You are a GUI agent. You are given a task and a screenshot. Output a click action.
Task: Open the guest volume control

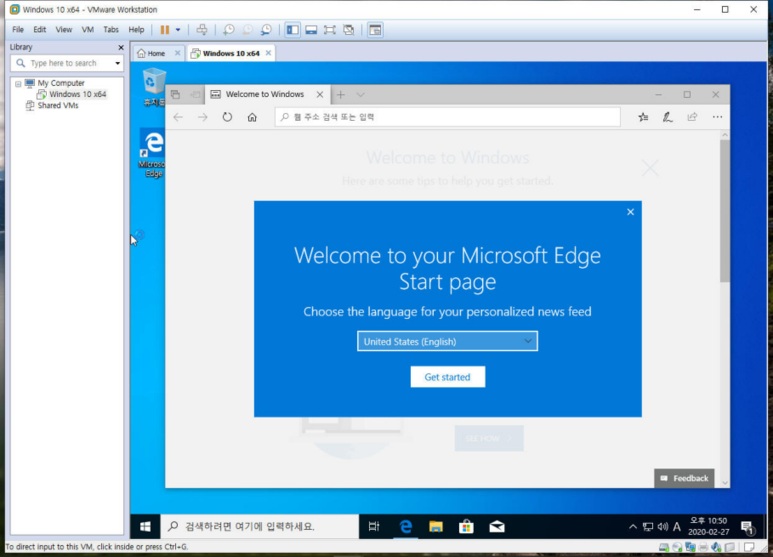[x=663, y=527]
